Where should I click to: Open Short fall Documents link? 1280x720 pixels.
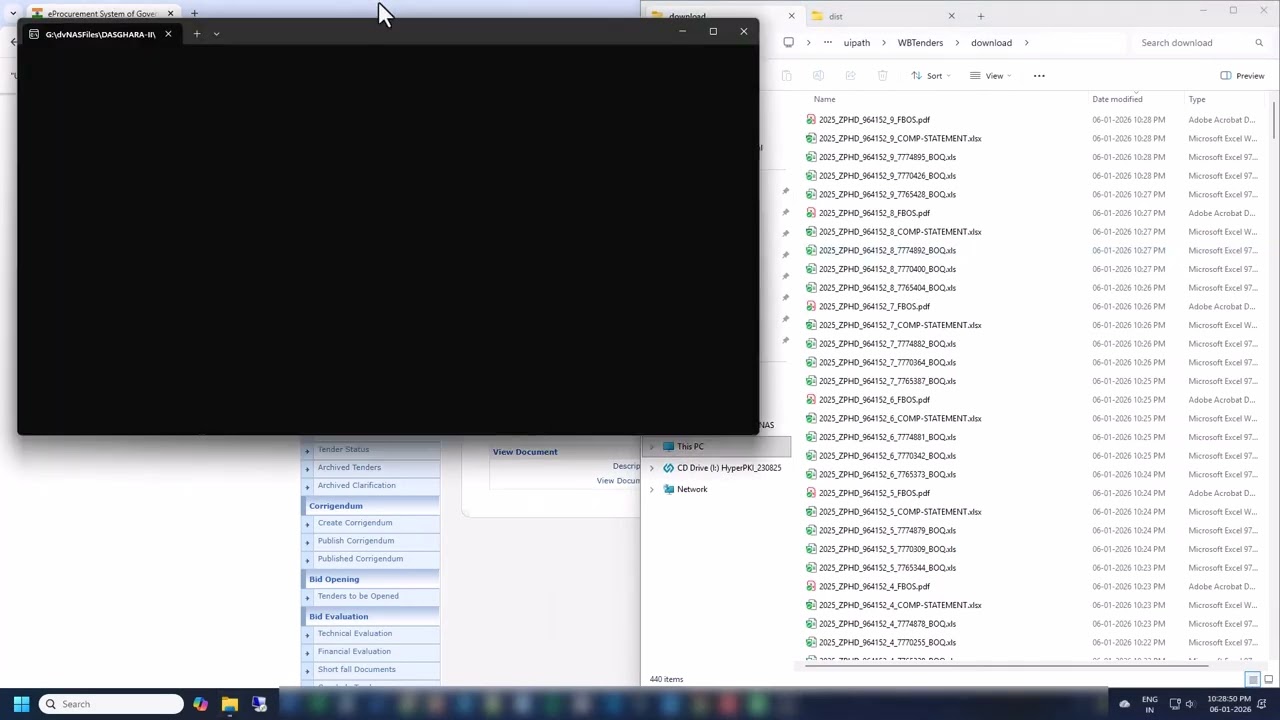[x=357, y=669]
